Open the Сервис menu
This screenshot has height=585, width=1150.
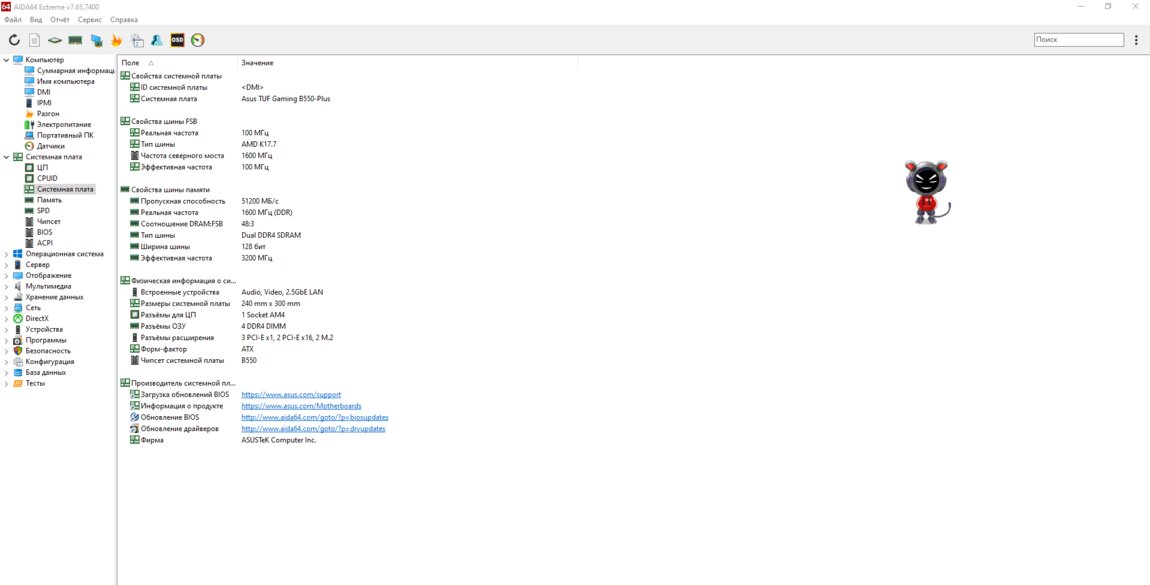click(89, 19)
